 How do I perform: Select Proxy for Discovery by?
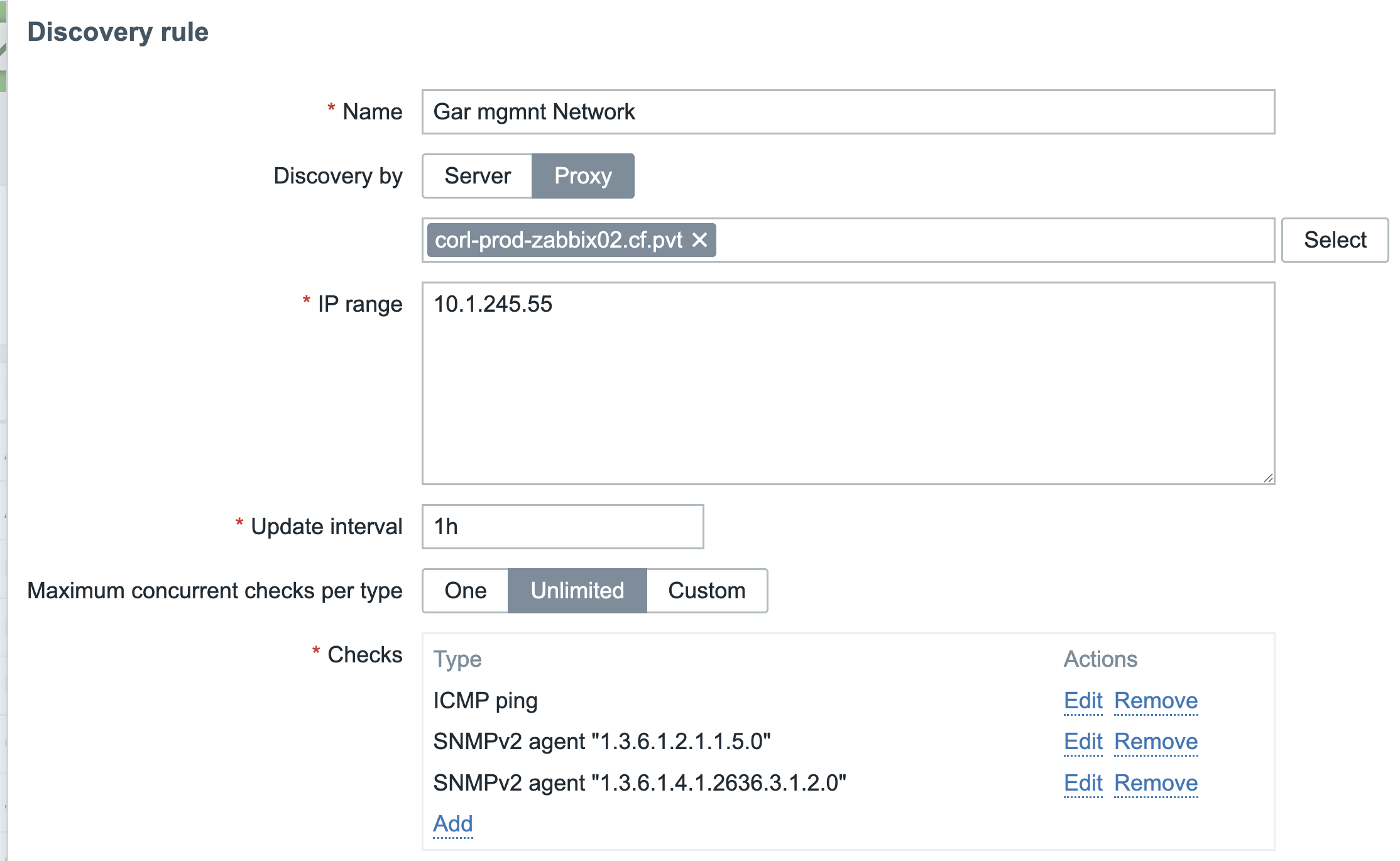click(x=582, y=176)
